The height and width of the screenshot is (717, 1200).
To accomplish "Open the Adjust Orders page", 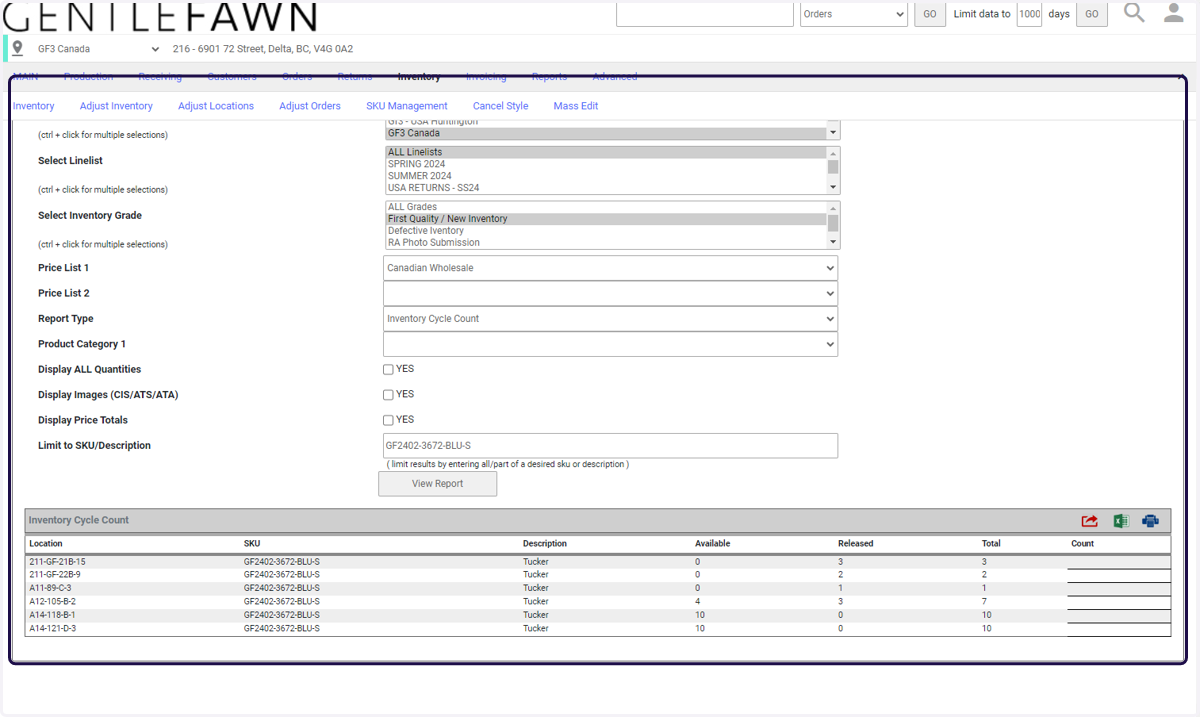I will point(310,106).
